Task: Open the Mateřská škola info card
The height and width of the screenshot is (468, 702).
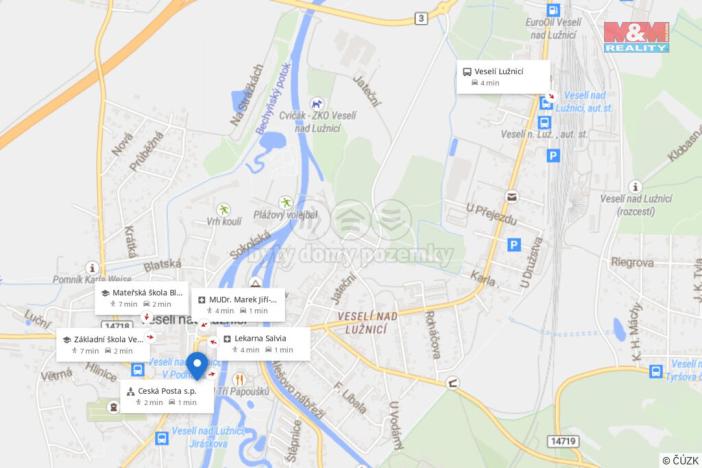Action: (x=141, y=298)
